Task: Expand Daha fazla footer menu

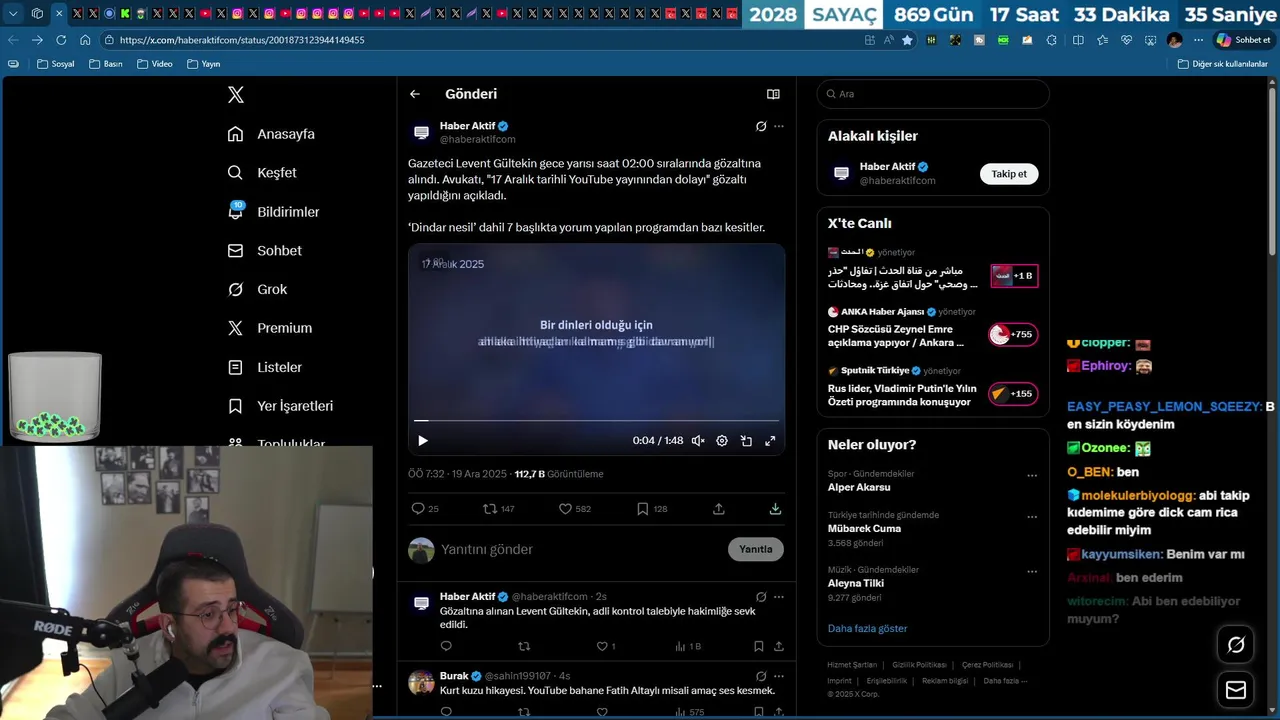Action: 1005,681
